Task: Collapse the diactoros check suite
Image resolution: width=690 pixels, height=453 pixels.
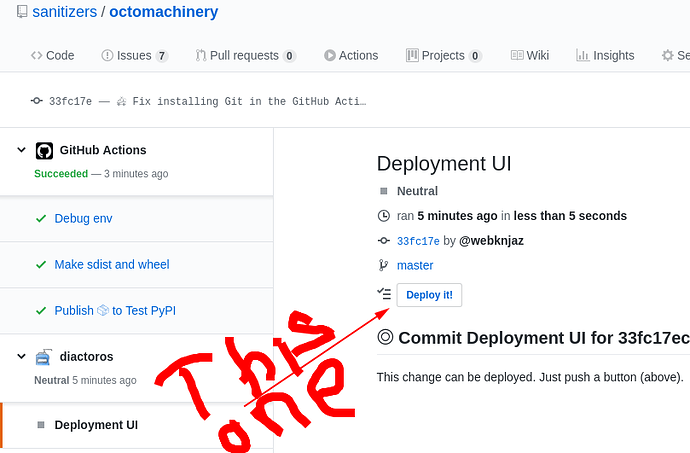Action: [21, 356]
